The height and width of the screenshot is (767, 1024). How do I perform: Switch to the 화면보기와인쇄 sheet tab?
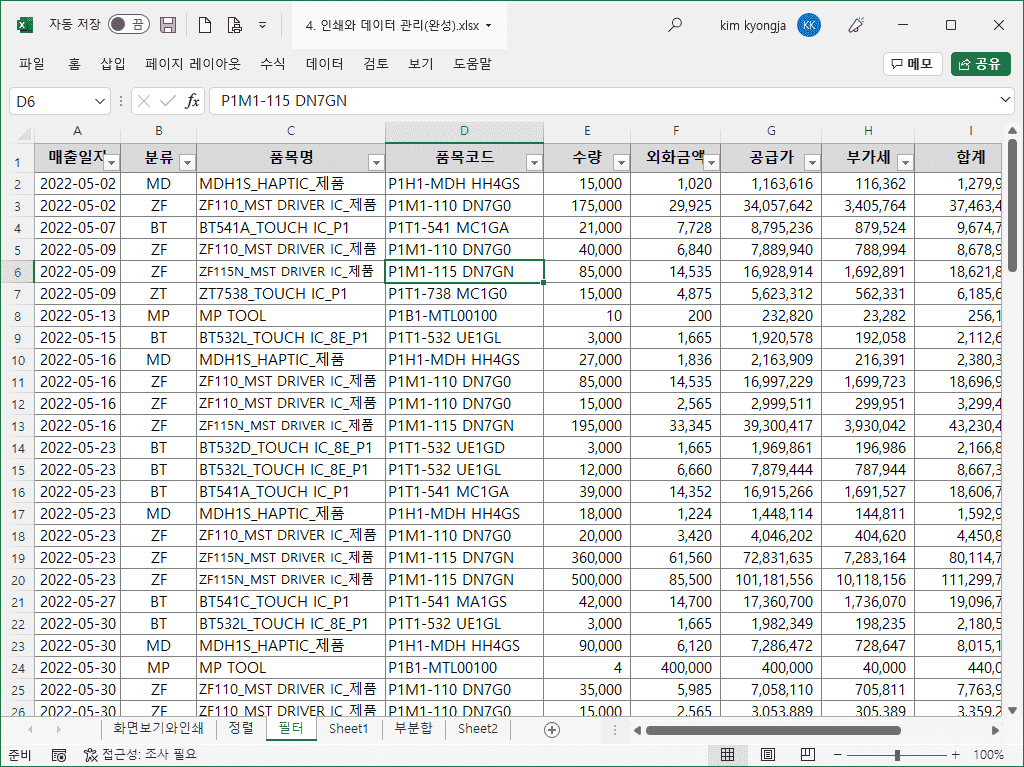[158, 728]
